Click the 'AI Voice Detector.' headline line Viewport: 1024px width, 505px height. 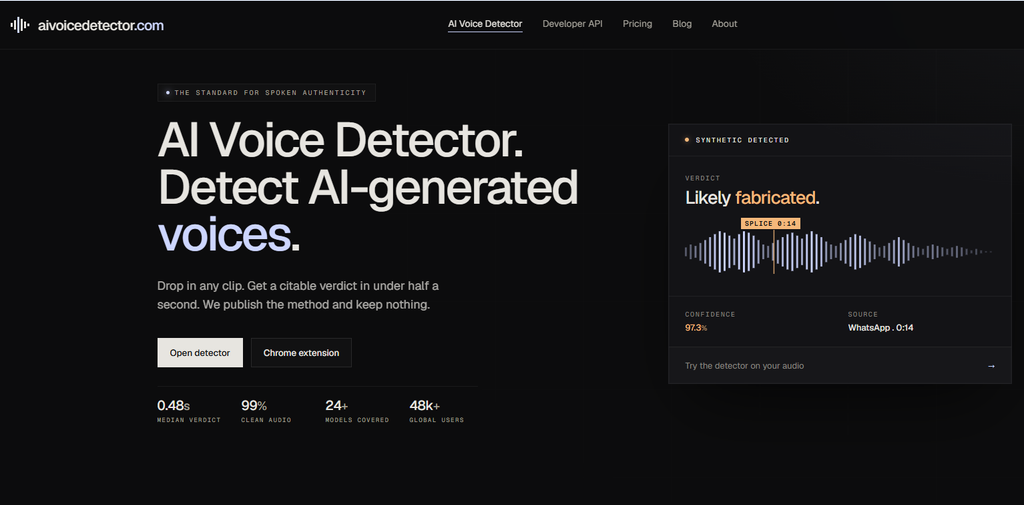[340, 140]
